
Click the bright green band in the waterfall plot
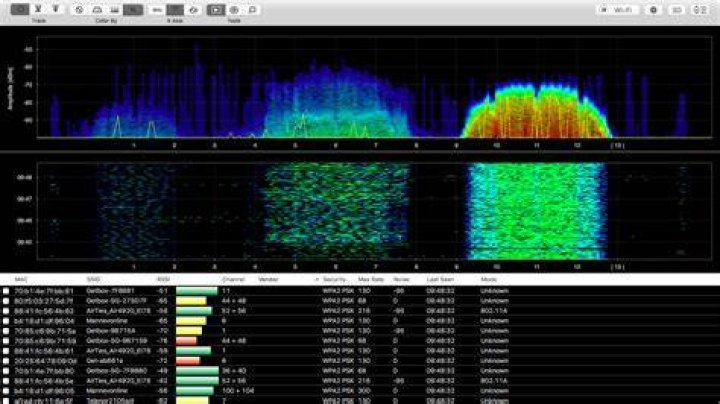(x=536, y=211)
